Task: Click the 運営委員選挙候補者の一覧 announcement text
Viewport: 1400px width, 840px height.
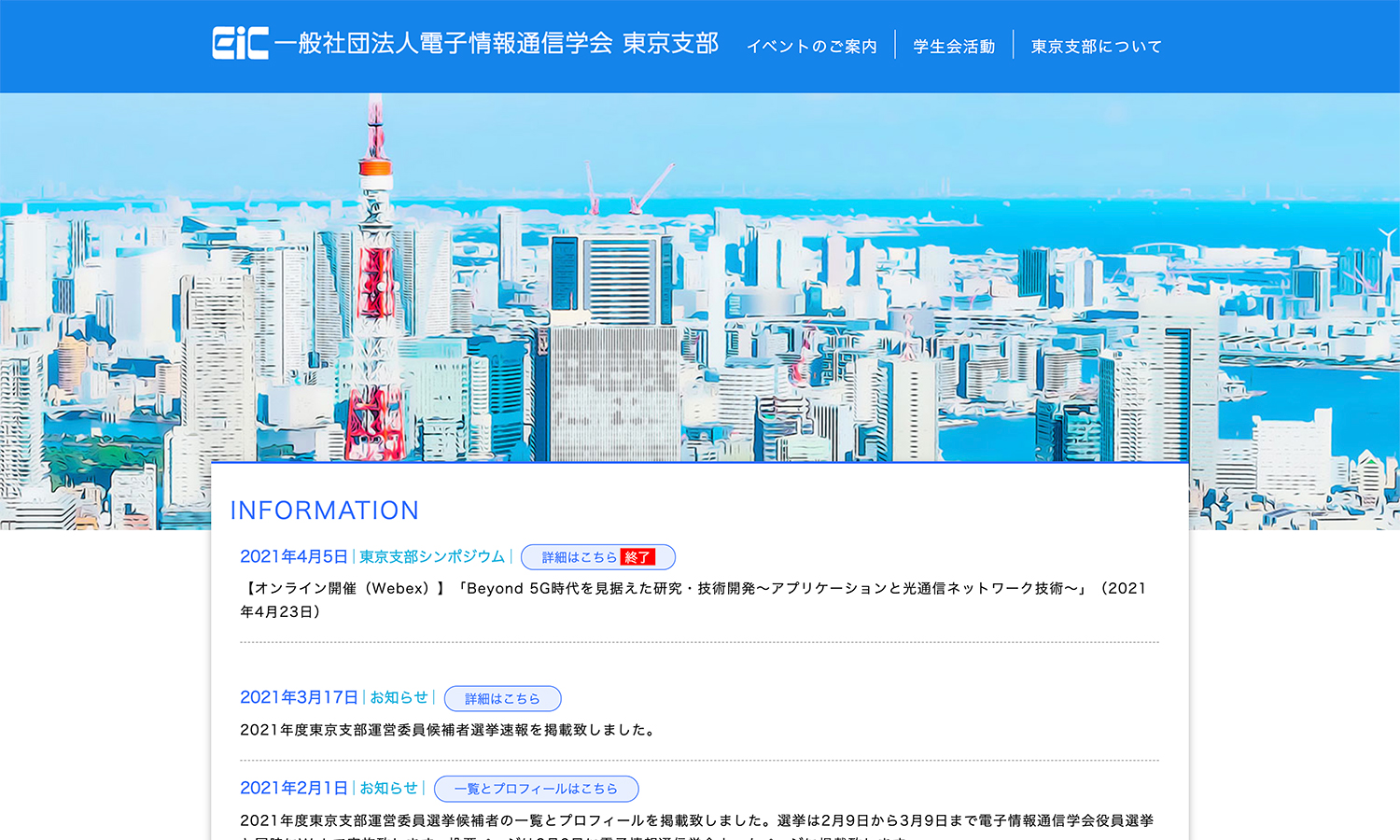Action: click(695, 820)
